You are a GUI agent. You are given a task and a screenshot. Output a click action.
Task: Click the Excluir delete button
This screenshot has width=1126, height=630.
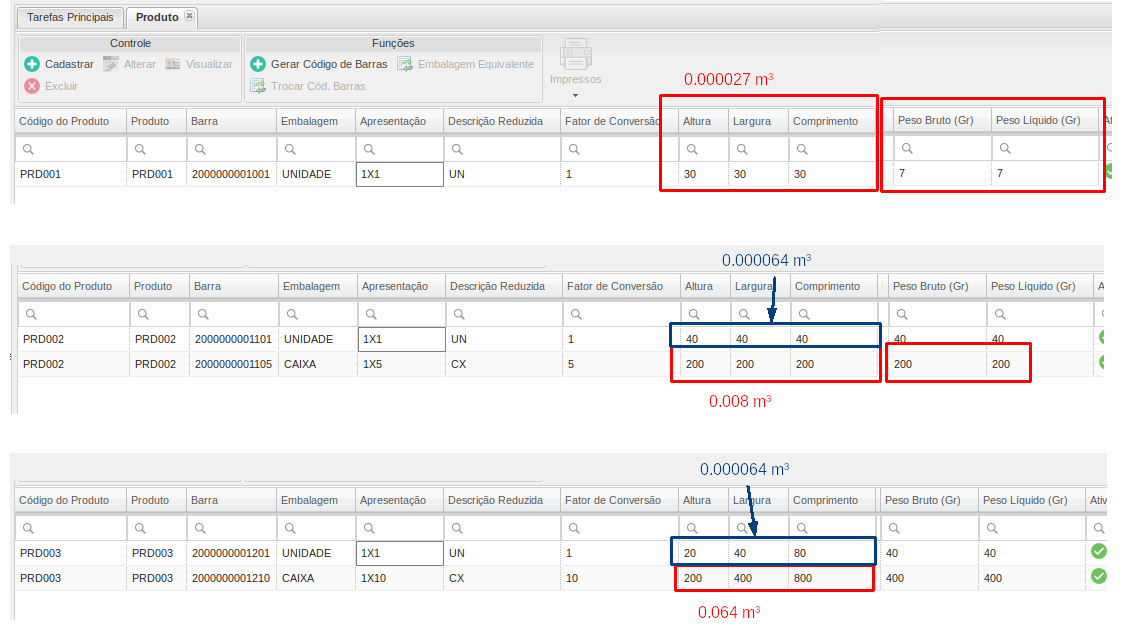coord(51,85)
